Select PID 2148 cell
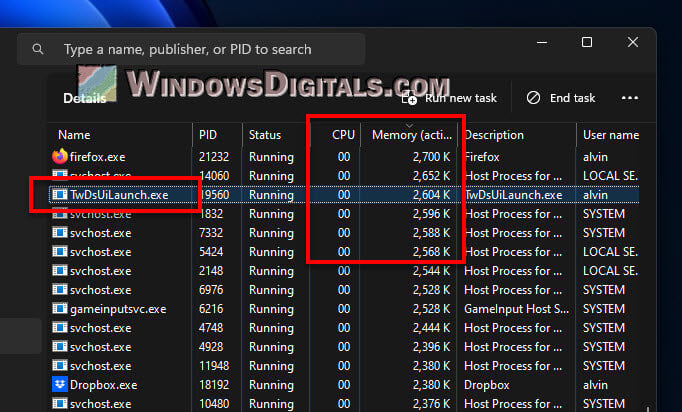Viewport: 682px width, 412px height. point(211,271)
